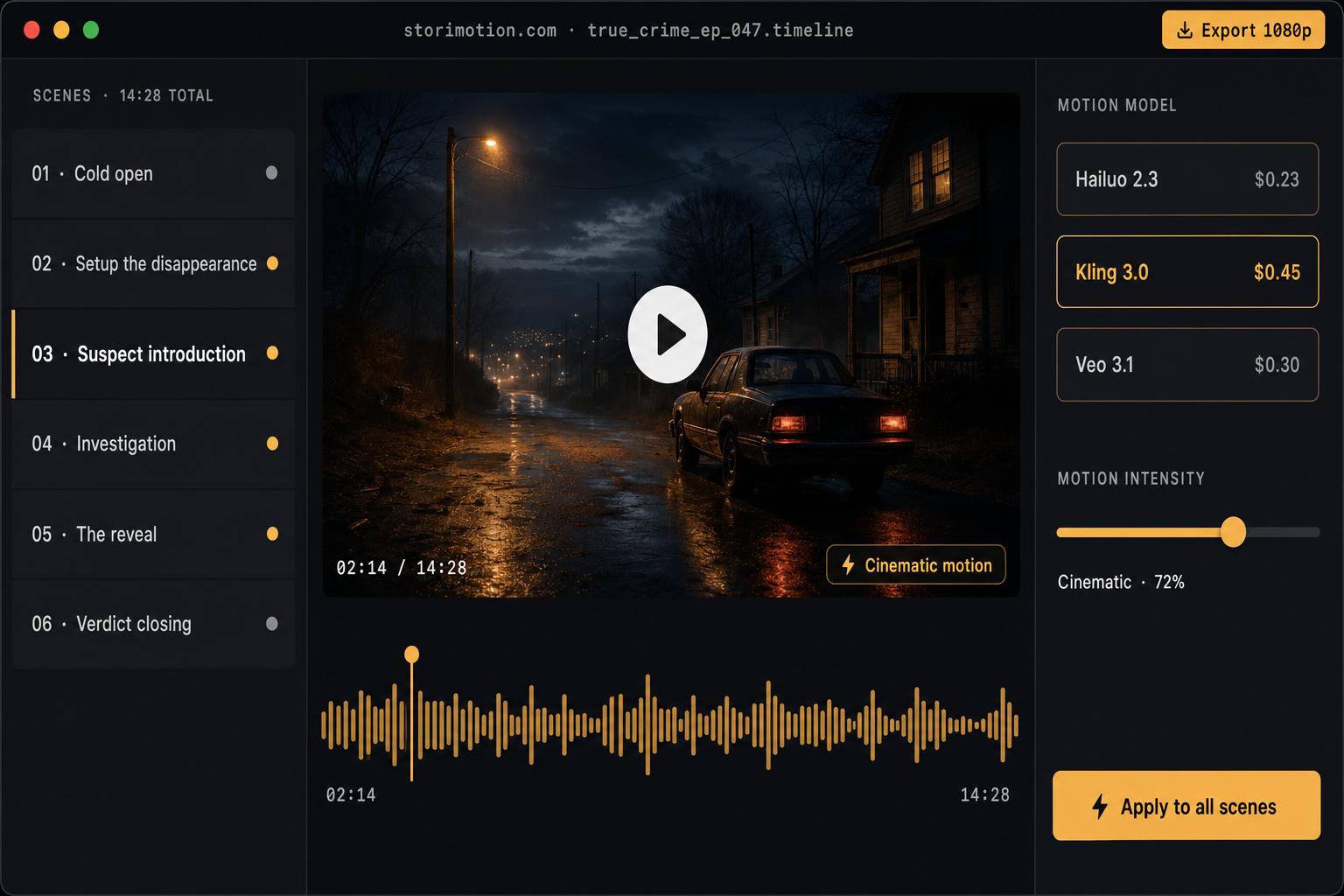Click the MOTION MODEL section heading
This screenshot has width=1344, height=896.
1117,105
